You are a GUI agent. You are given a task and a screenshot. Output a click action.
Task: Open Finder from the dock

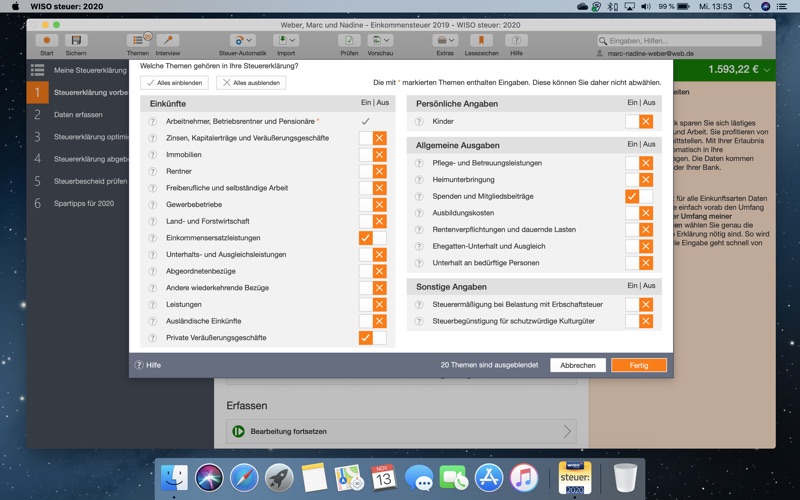pos(174,478)
